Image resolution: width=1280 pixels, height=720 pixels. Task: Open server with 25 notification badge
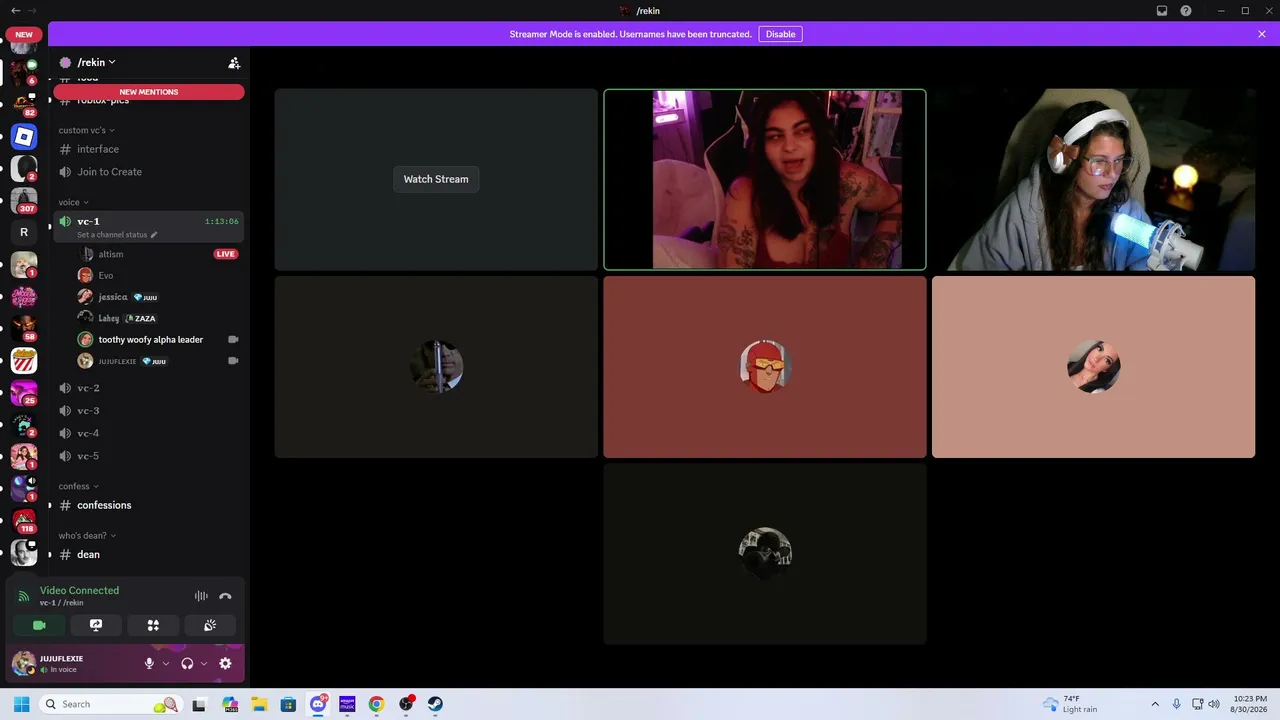(24, 392)
